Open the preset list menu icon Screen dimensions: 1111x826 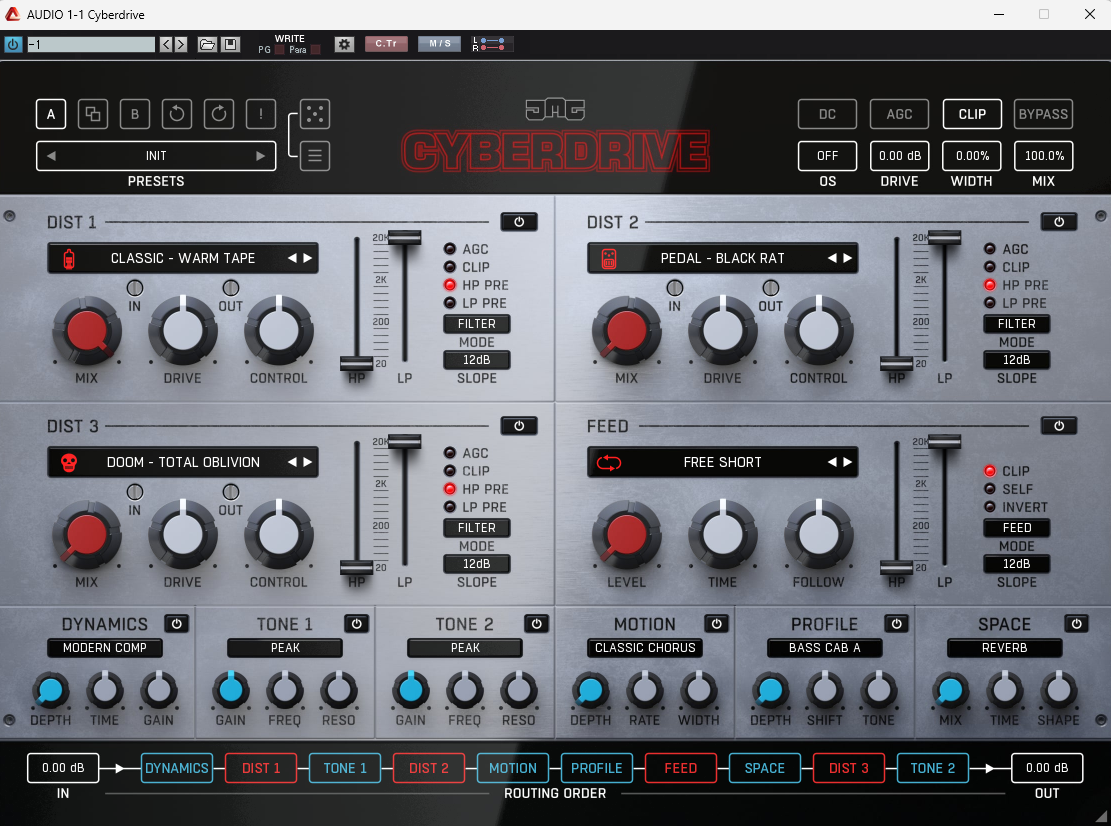click(x=315, y=156)
